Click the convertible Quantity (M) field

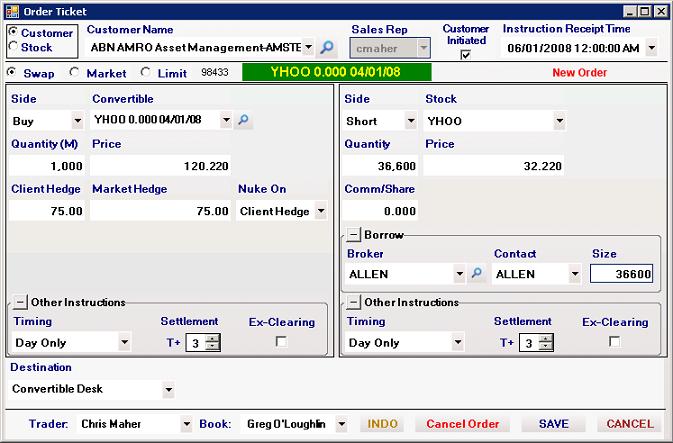coord(46,166)
